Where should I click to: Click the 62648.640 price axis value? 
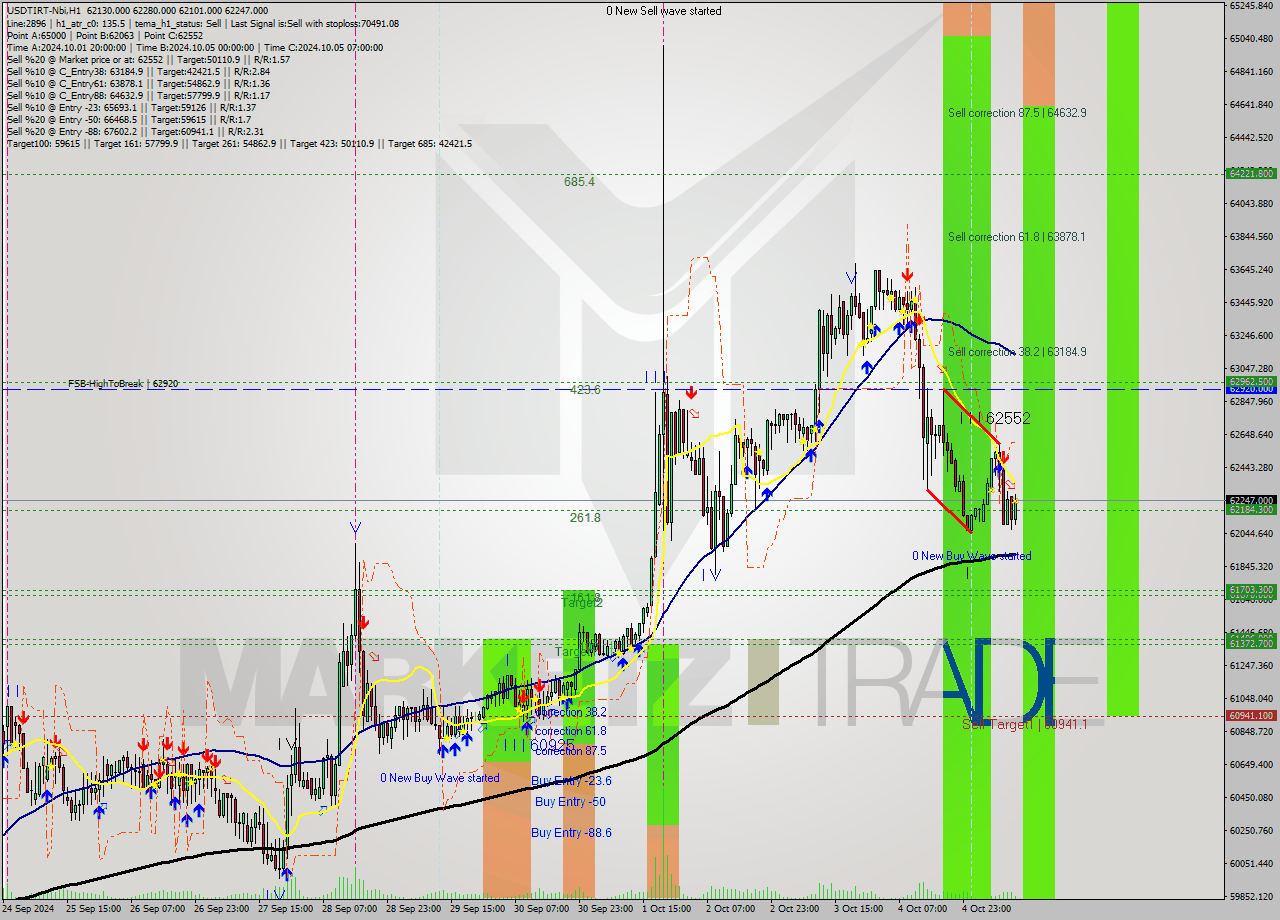tap(1251, 434)
